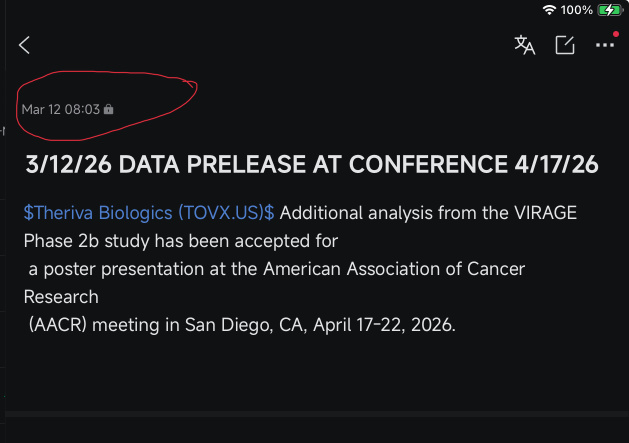Click the charging battery icon
Image resolution: width=629 pixels, height=443 pixels.
click(x=610, y=10)
